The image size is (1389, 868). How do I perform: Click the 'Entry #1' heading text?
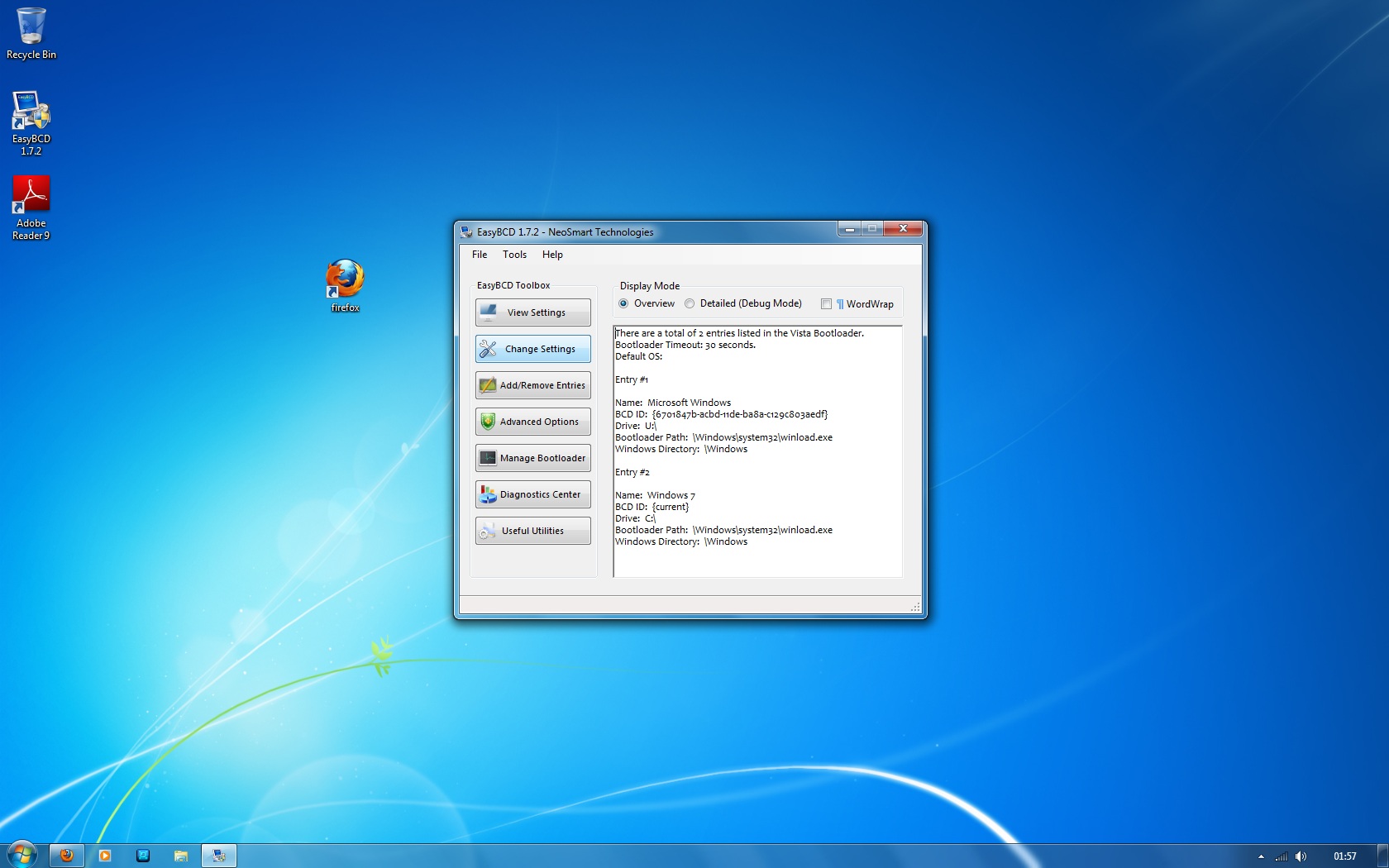pyautogui.click(x=632, y=379)
